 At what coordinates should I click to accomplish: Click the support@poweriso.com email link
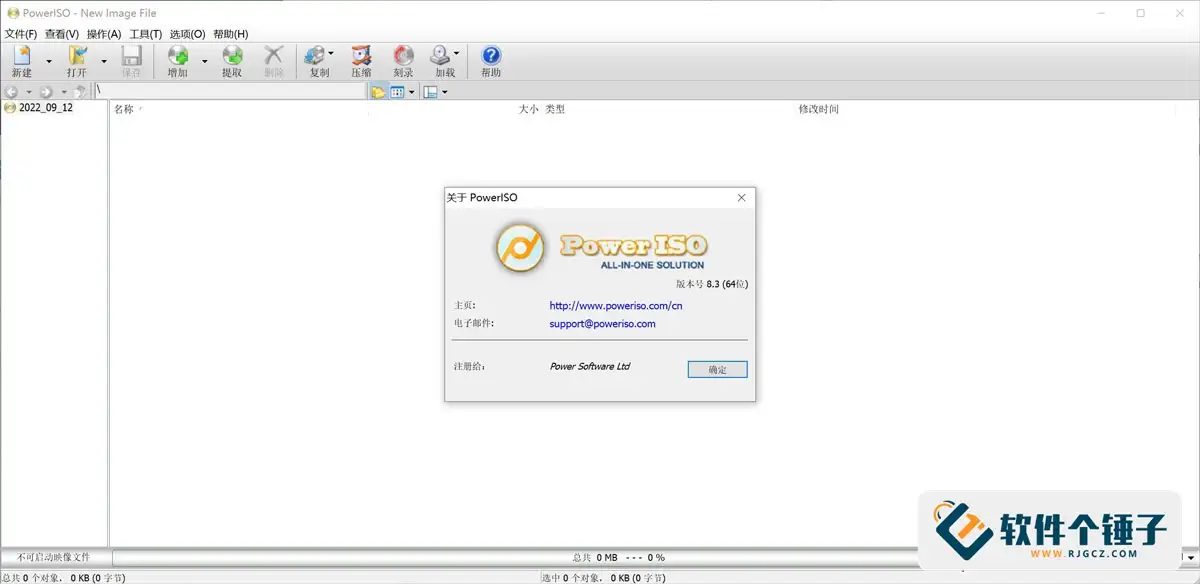pos(602,324)
